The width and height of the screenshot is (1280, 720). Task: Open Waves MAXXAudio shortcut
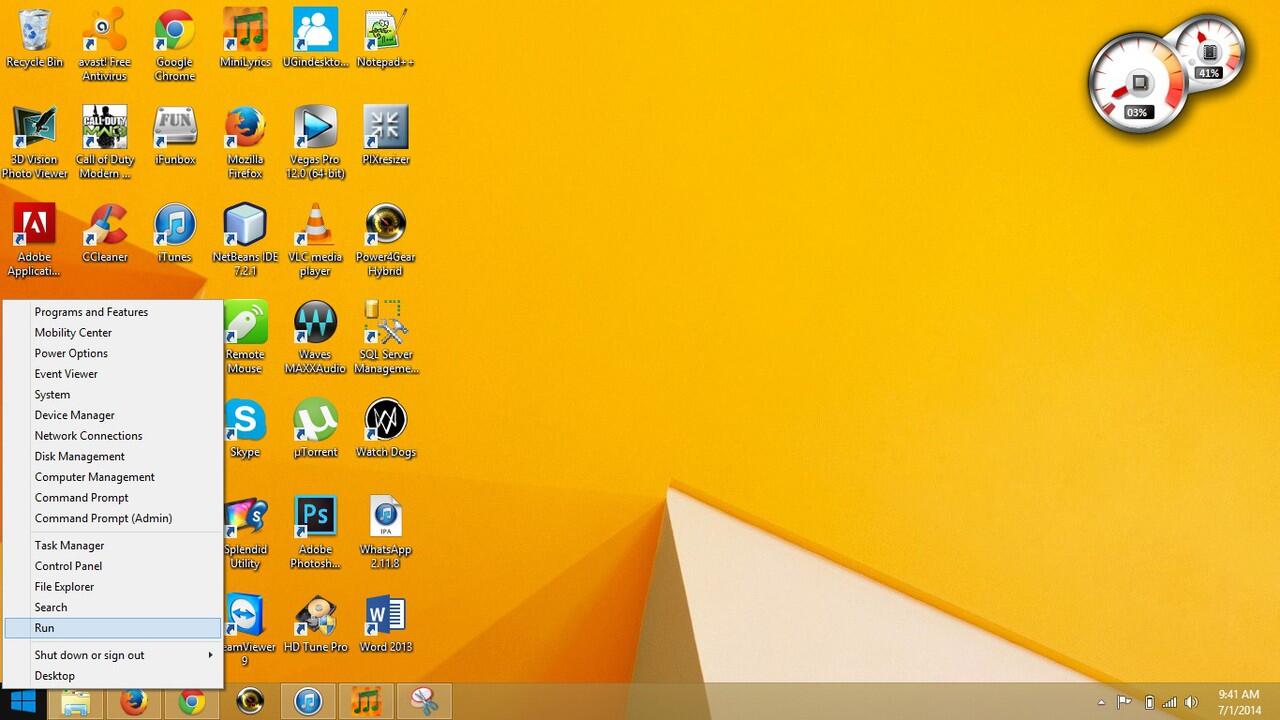click(x=315, y=338)
